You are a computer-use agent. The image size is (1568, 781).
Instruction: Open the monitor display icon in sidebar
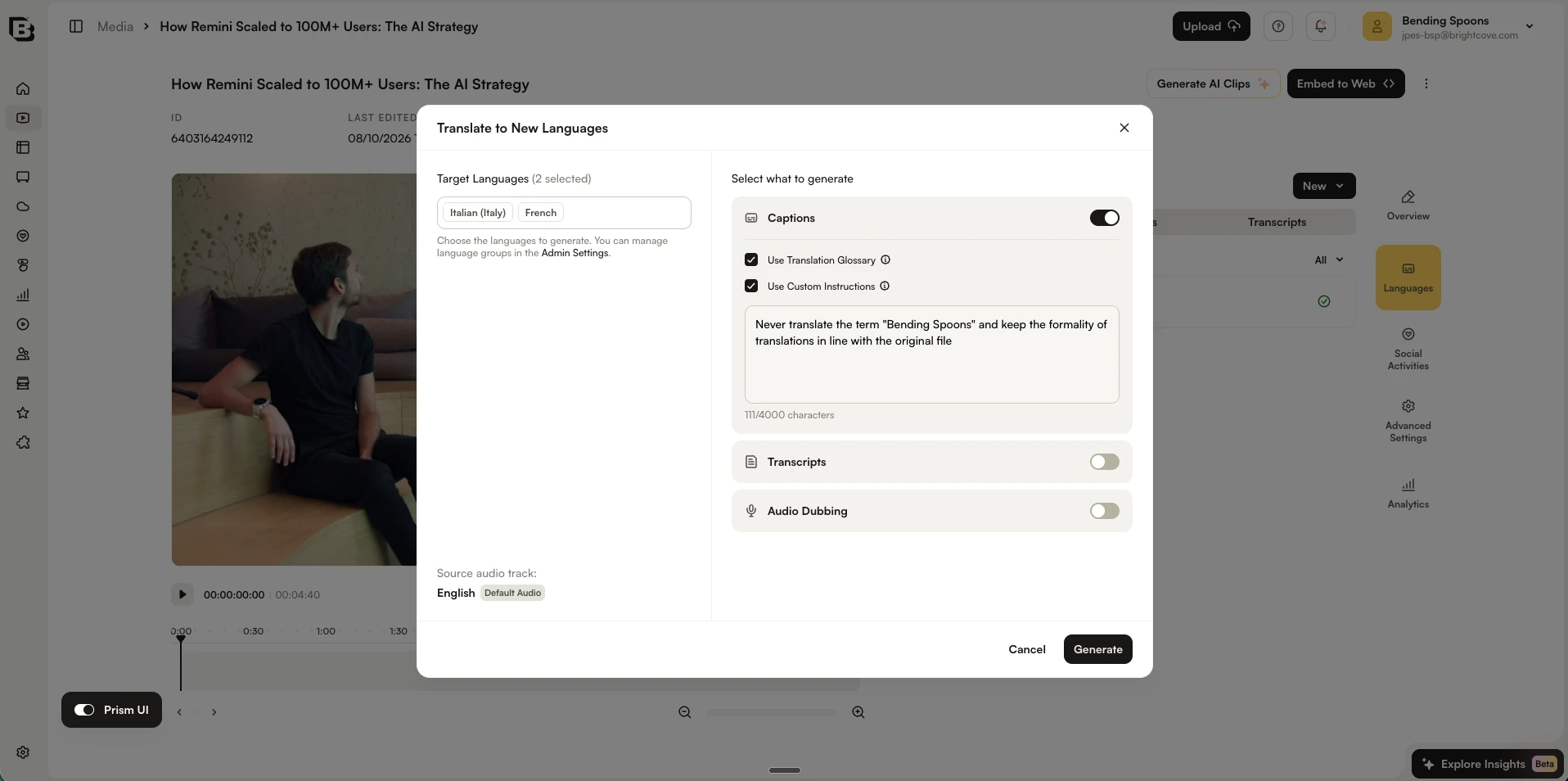[23, 177]
